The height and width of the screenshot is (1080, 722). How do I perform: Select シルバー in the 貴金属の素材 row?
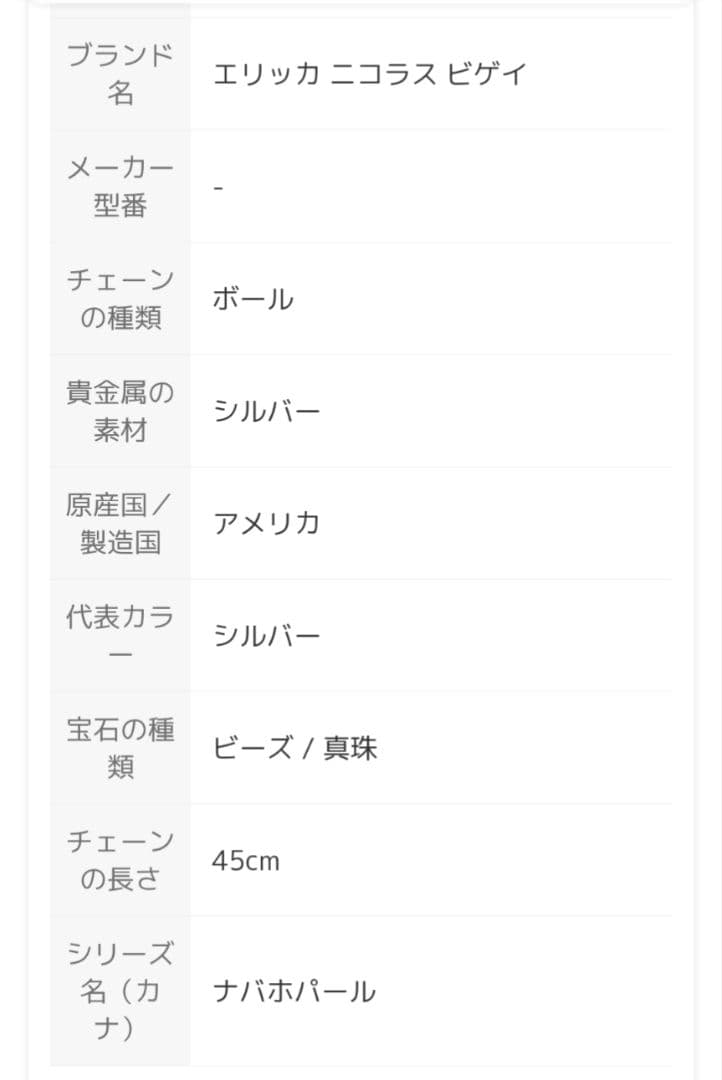[266, 411]
